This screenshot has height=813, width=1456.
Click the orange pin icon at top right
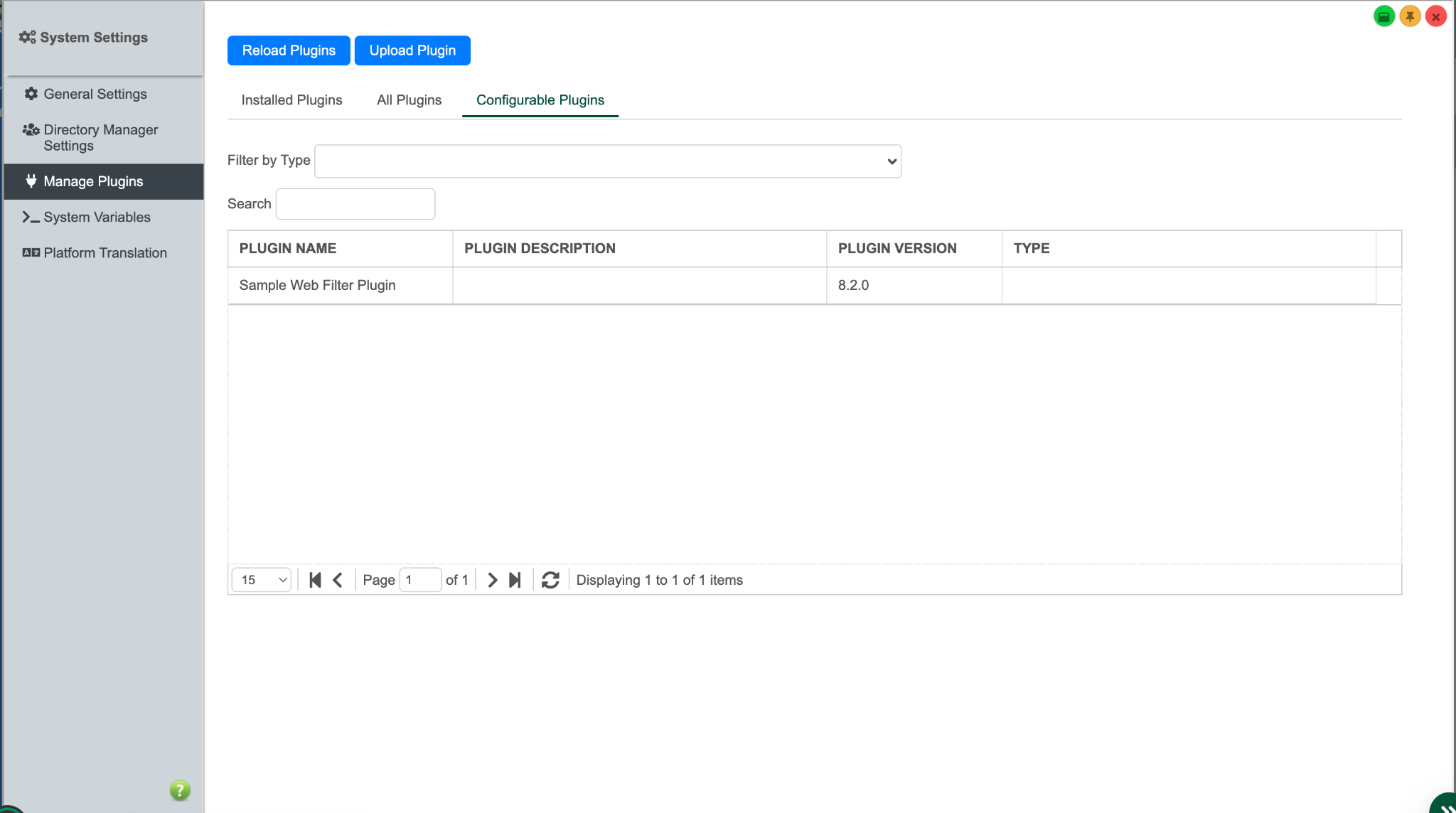[x=1410, y=16]
